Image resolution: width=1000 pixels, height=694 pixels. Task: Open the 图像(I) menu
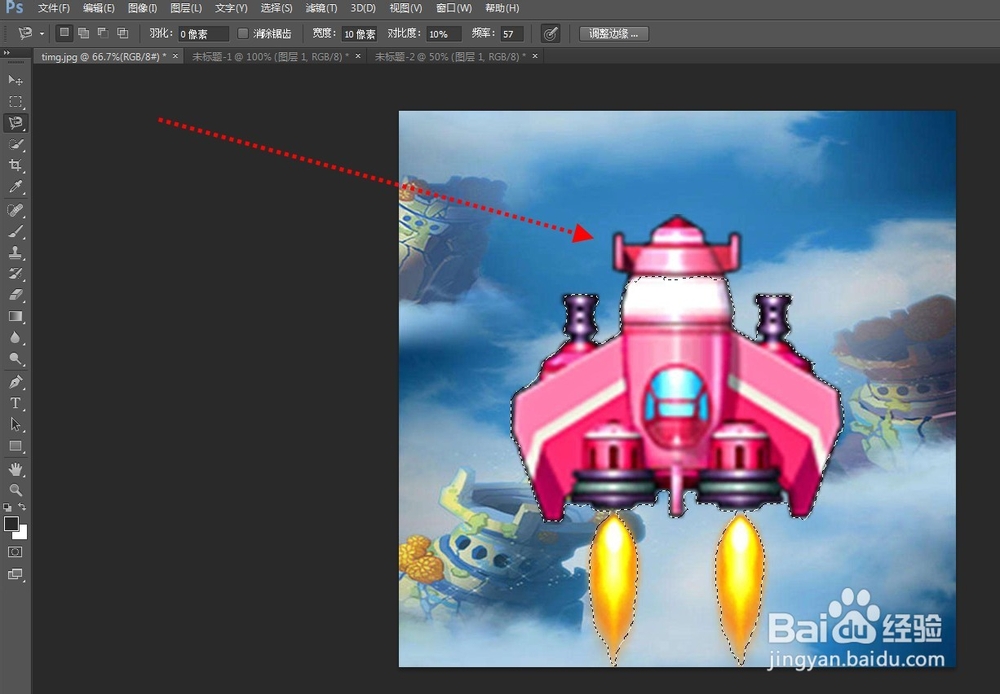pos(142,8)
